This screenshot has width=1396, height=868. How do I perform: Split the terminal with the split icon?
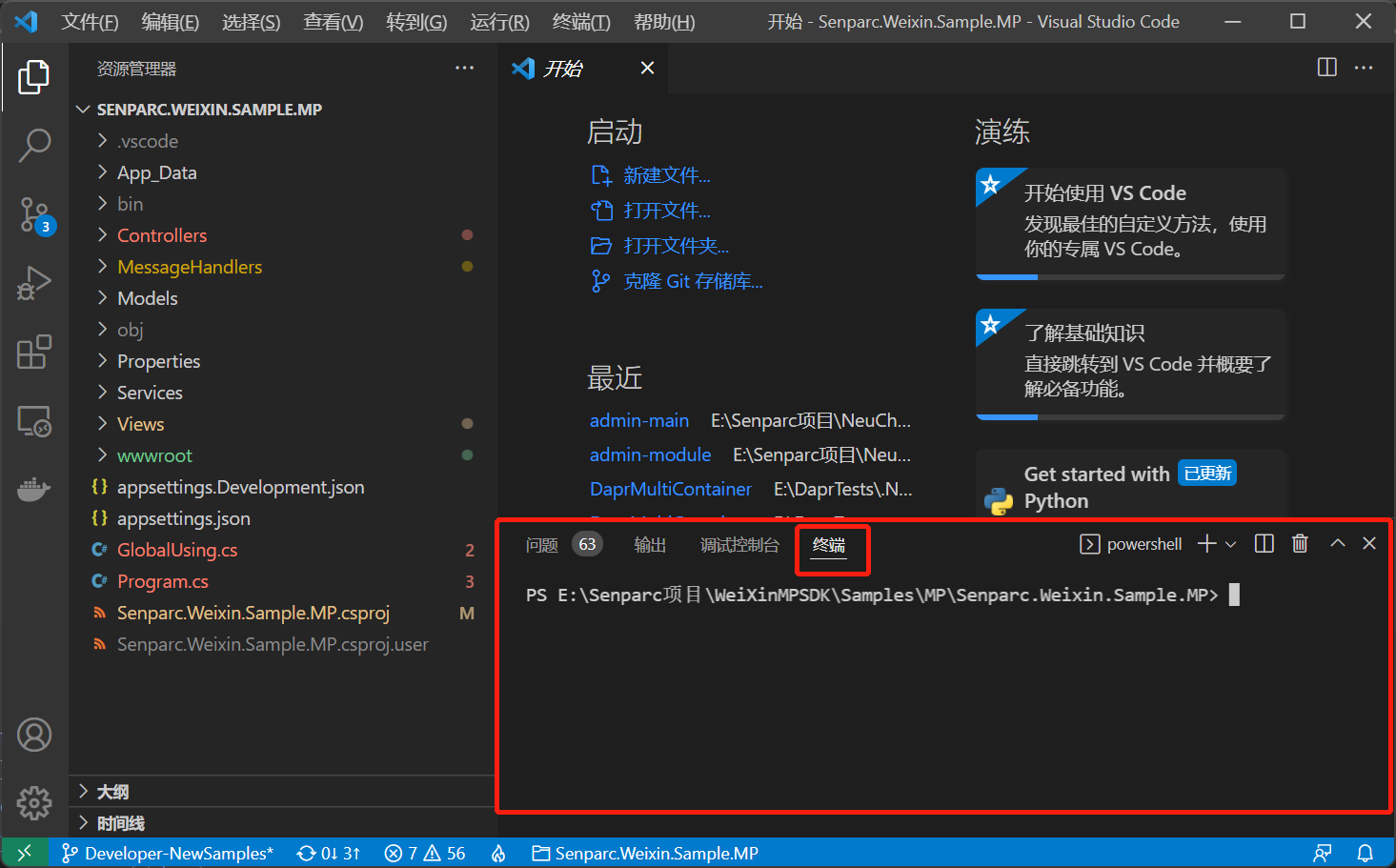coord(1264,543)
